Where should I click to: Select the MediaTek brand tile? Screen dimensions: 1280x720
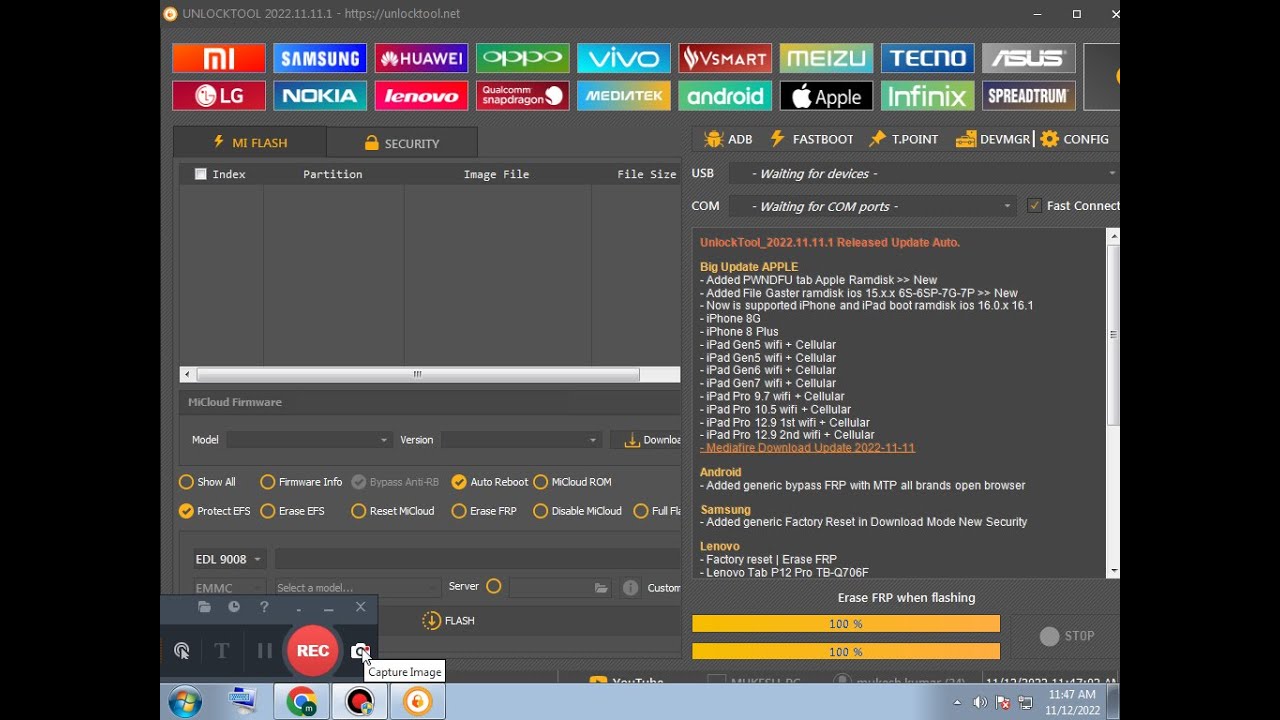(x=623, y=96)
